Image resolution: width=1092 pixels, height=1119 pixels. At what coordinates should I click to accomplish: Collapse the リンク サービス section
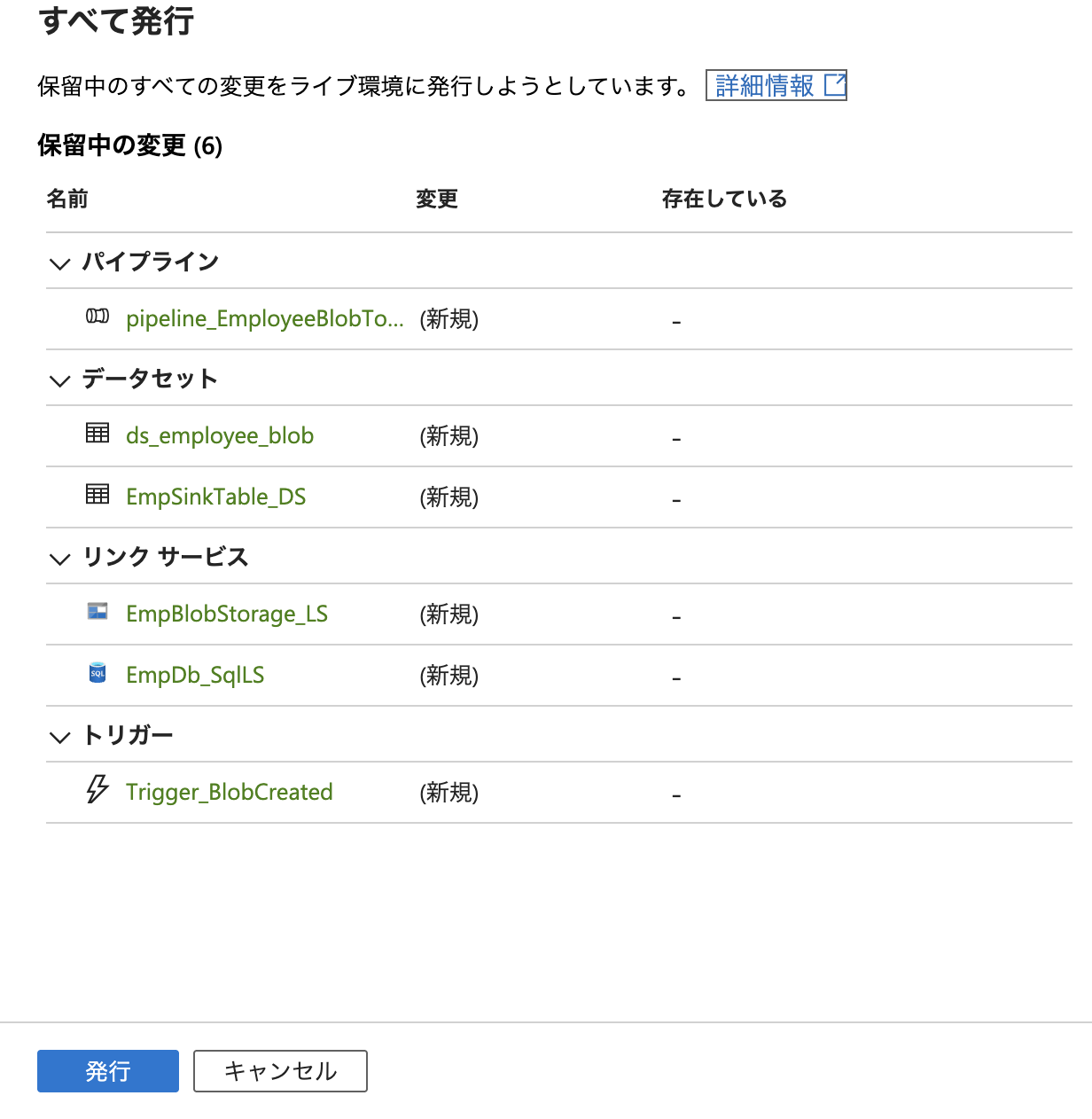click(x=59, y=558)
